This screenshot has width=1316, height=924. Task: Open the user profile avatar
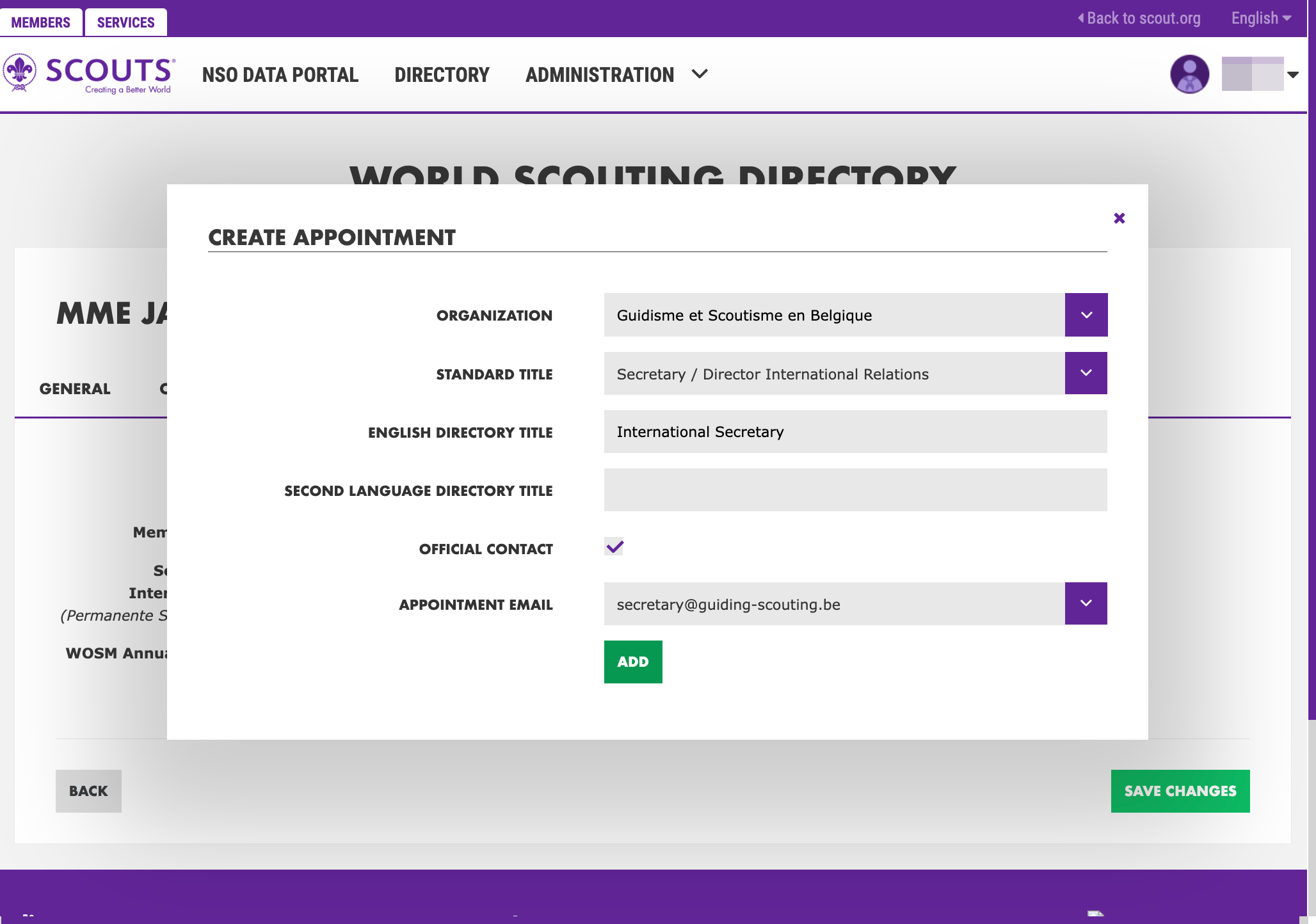(x=1189, y=74)
